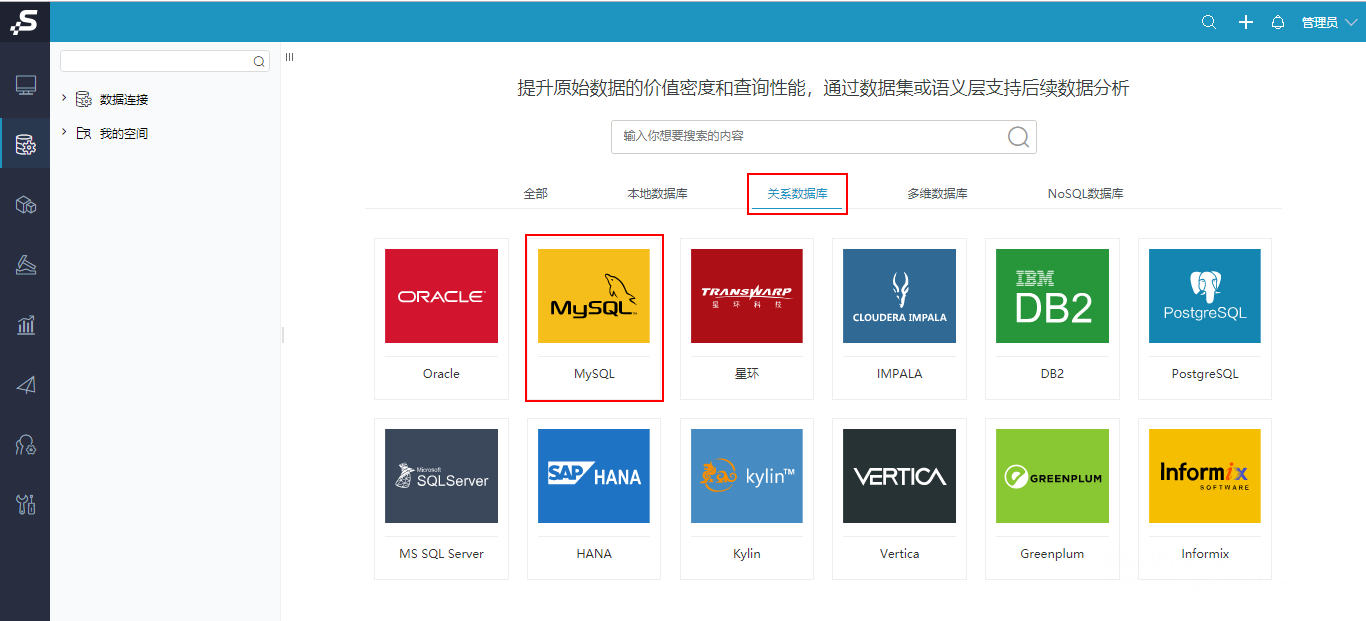Select the Vertica logo tile
This screenshot has height=621, width=1366.
pos(899,476)
